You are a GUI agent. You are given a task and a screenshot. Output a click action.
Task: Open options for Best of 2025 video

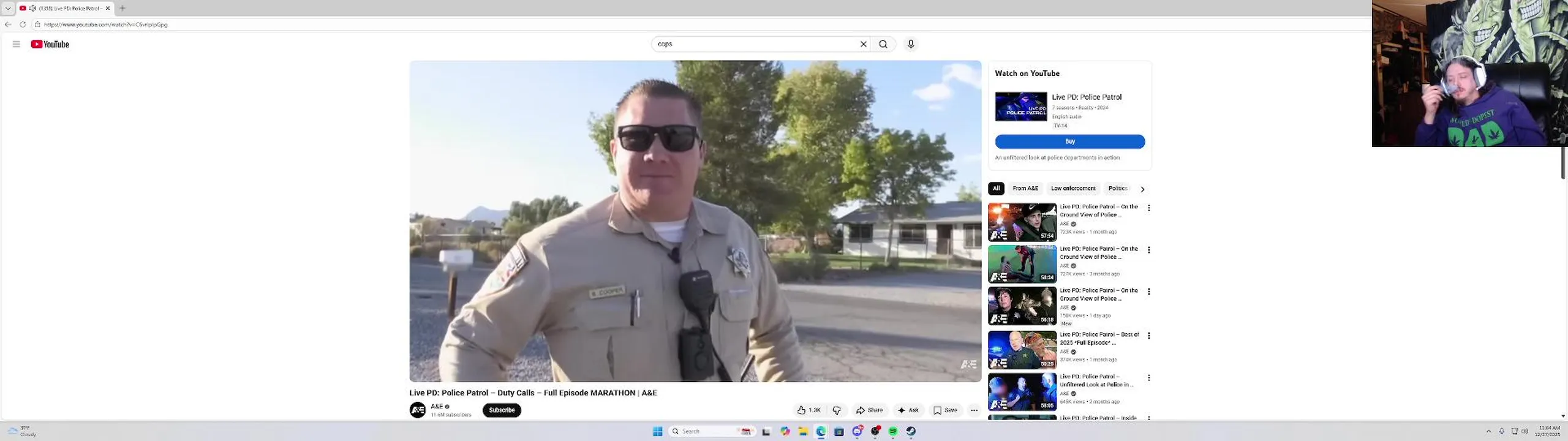[x=1149, y=336]
